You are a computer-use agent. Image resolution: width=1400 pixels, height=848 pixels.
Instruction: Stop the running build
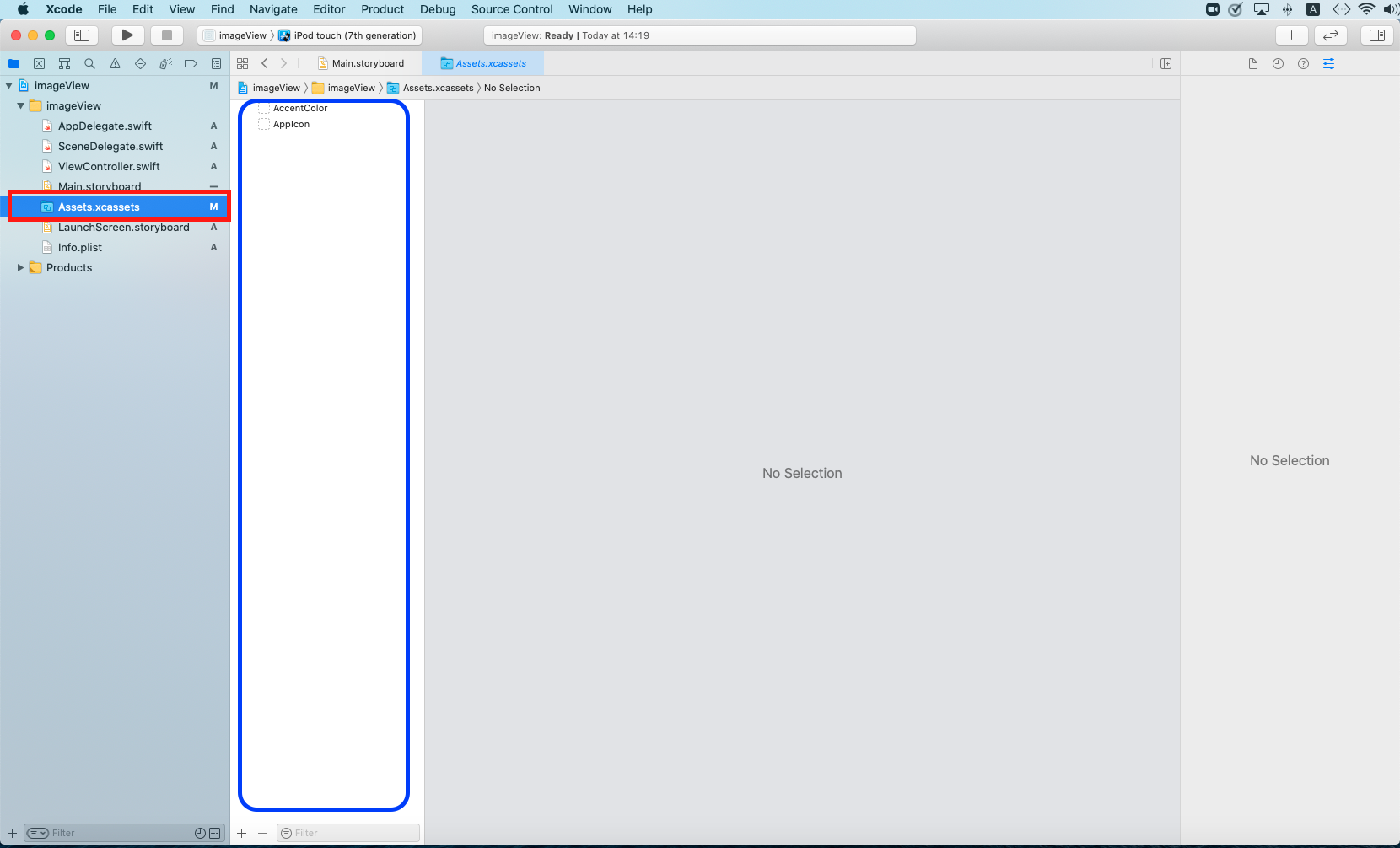(167, 35)
